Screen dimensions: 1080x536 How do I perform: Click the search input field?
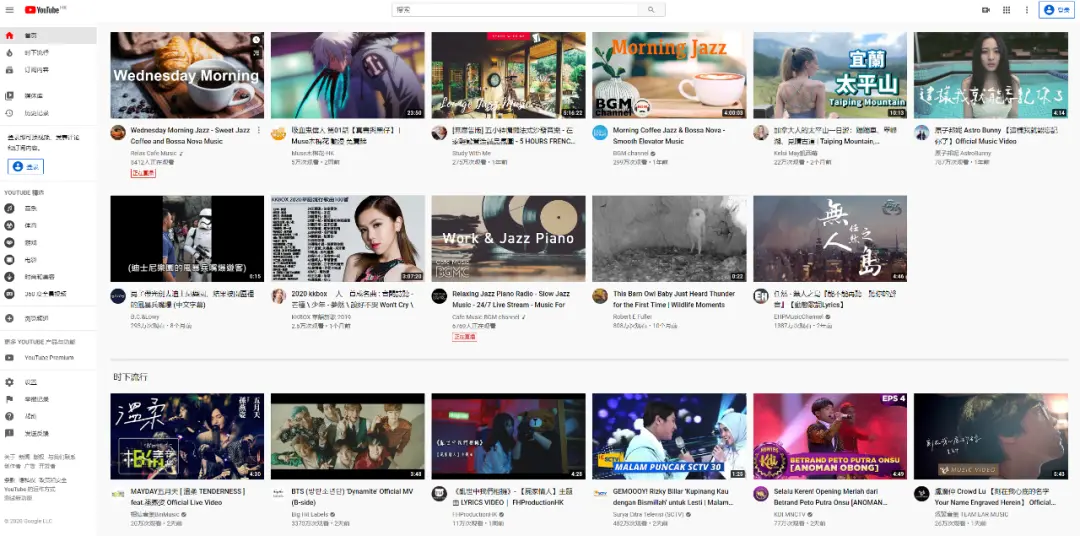point(515,10)
